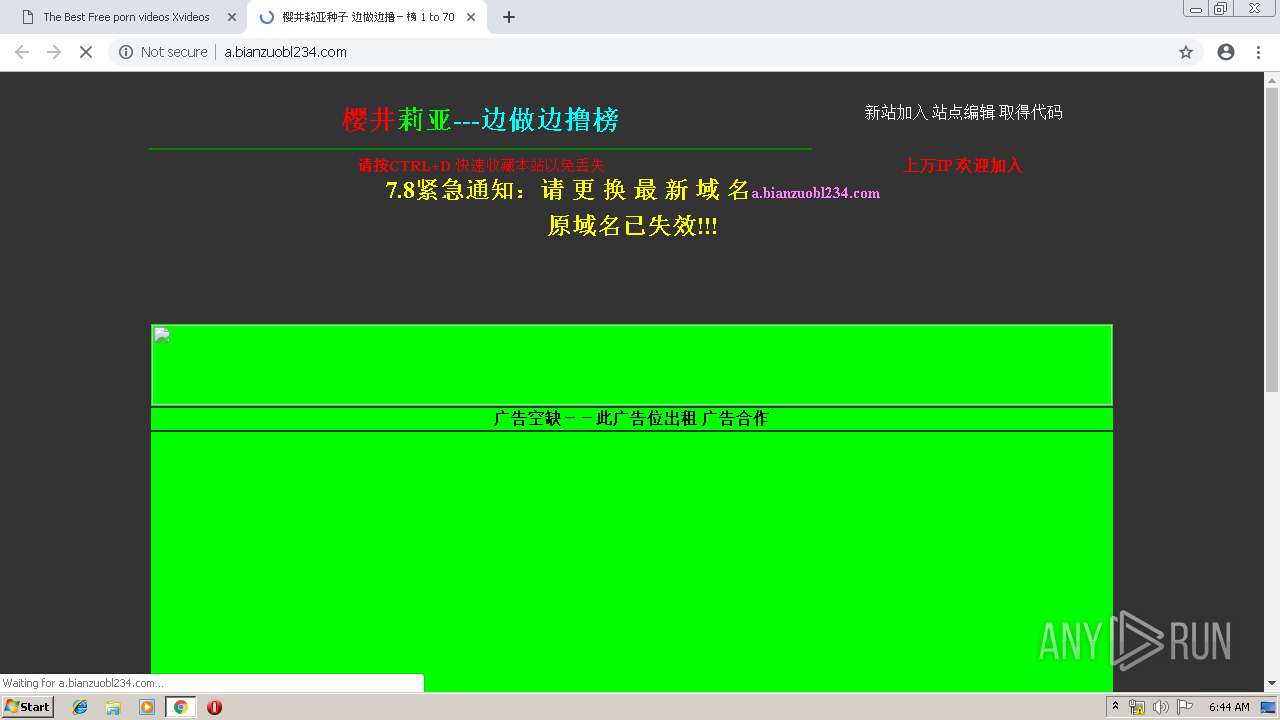Open Windows Media Player taskbar icon
This screenshot has width=1280, height=720.
tap(147, 707)
